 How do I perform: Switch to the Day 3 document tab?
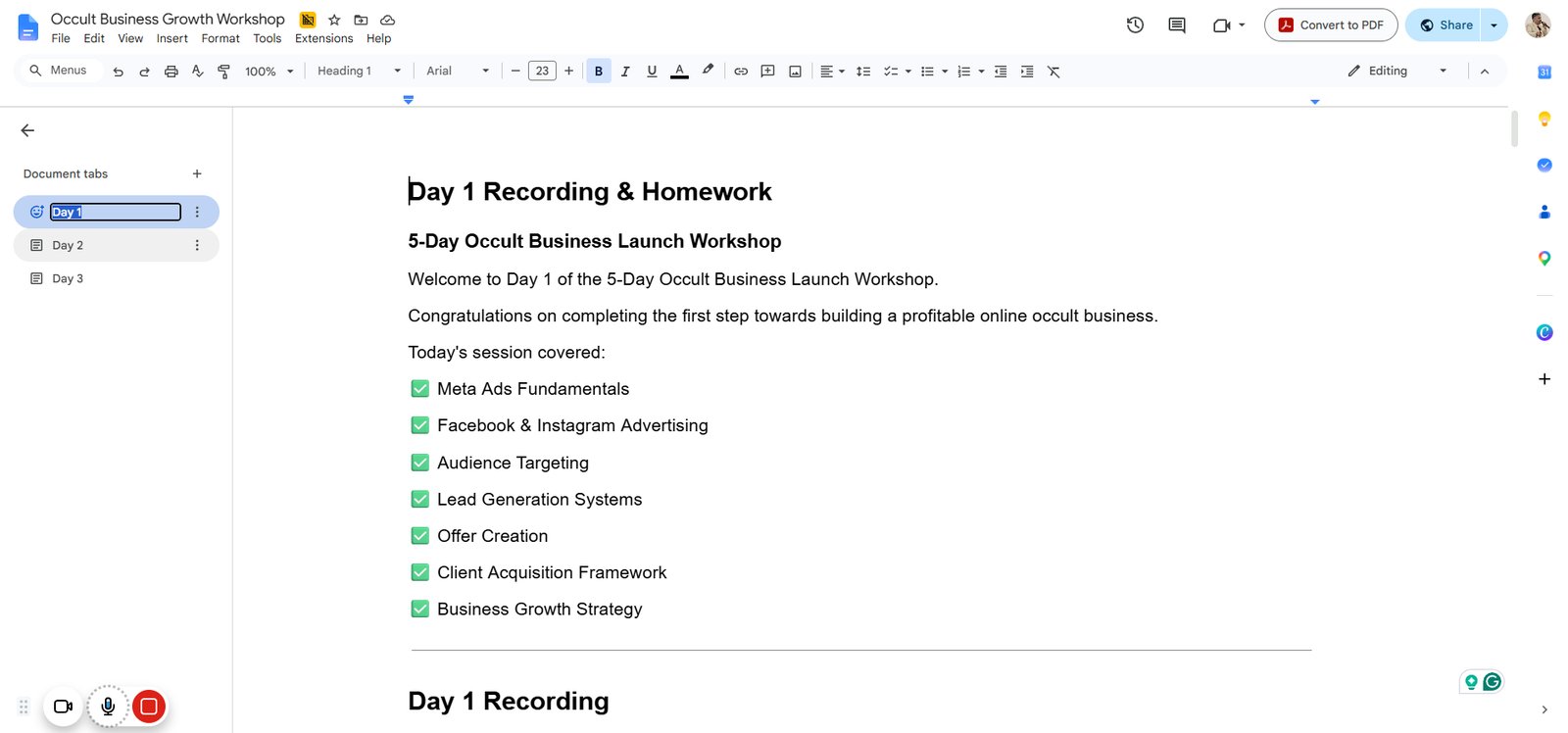pyautogui.click(x=116, y=278)
